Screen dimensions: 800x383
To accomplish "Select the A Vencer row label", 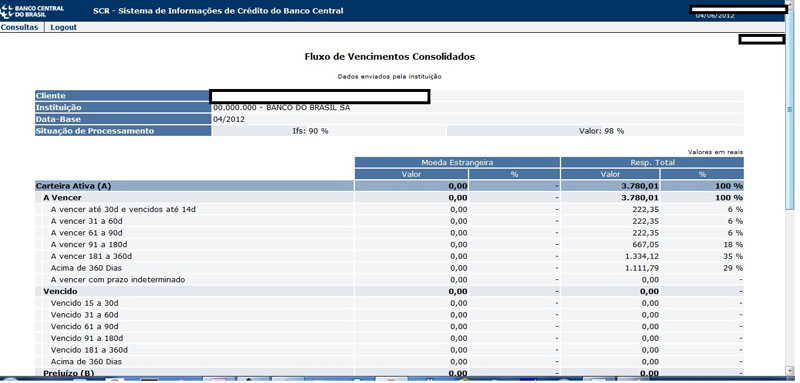I will pos(62,198).
